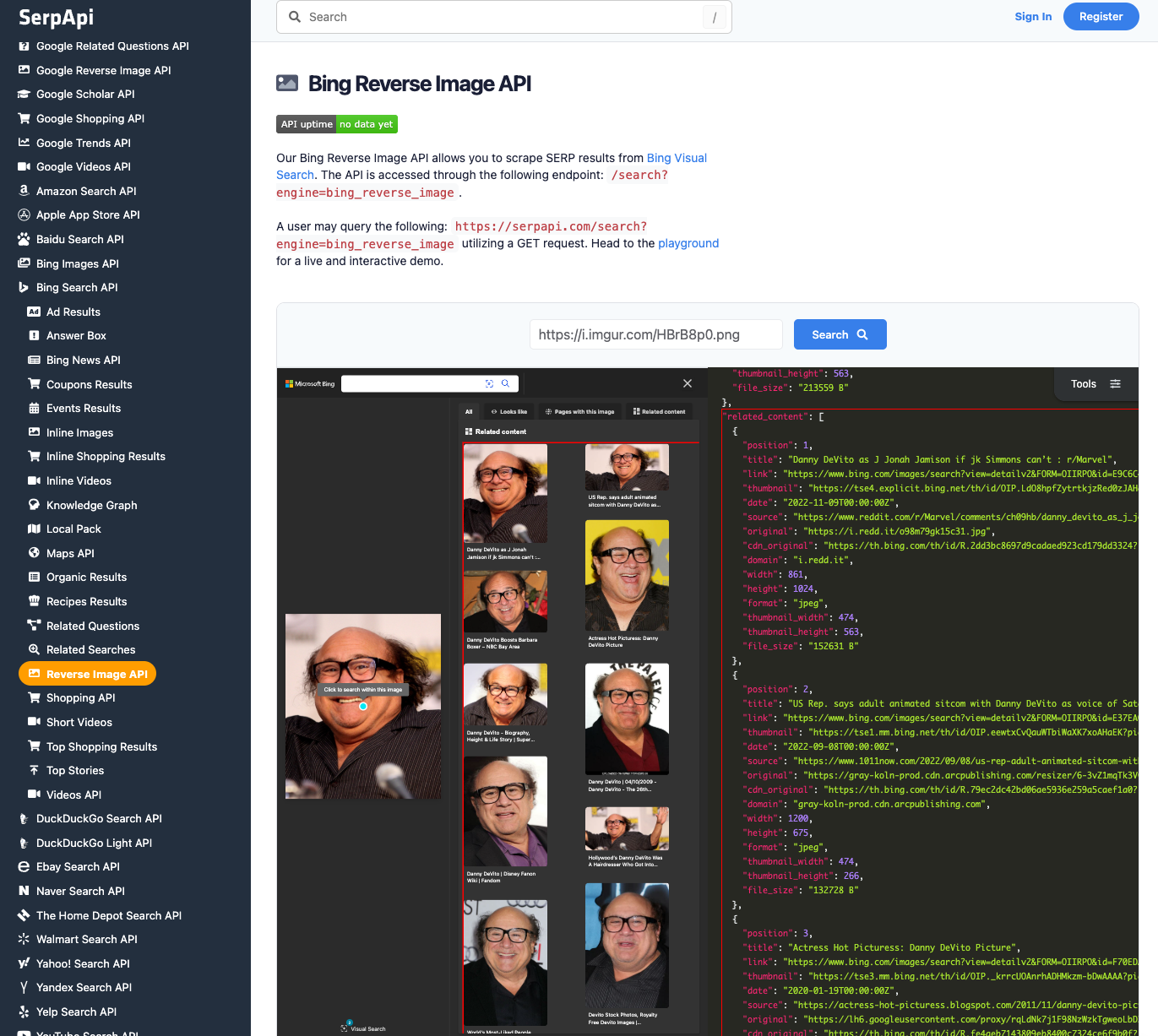
Task: Click the Amazon logo icon in sidebar
Action: (24, 191)
